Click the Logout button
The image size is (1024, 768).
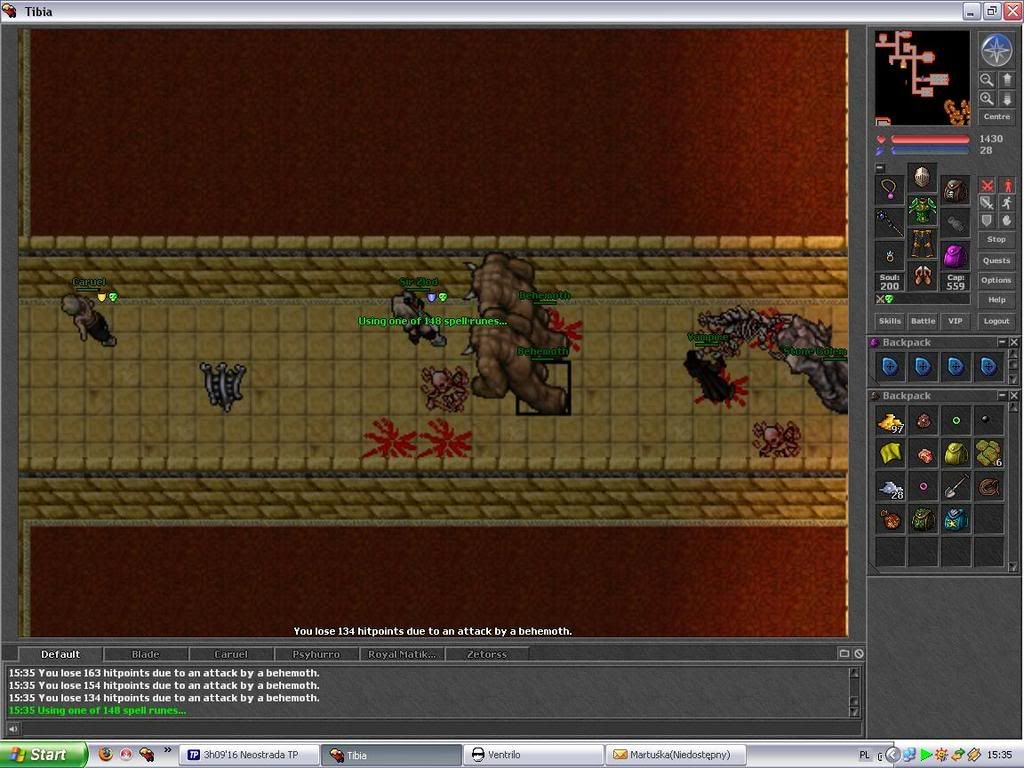click(x=997, y=321)
